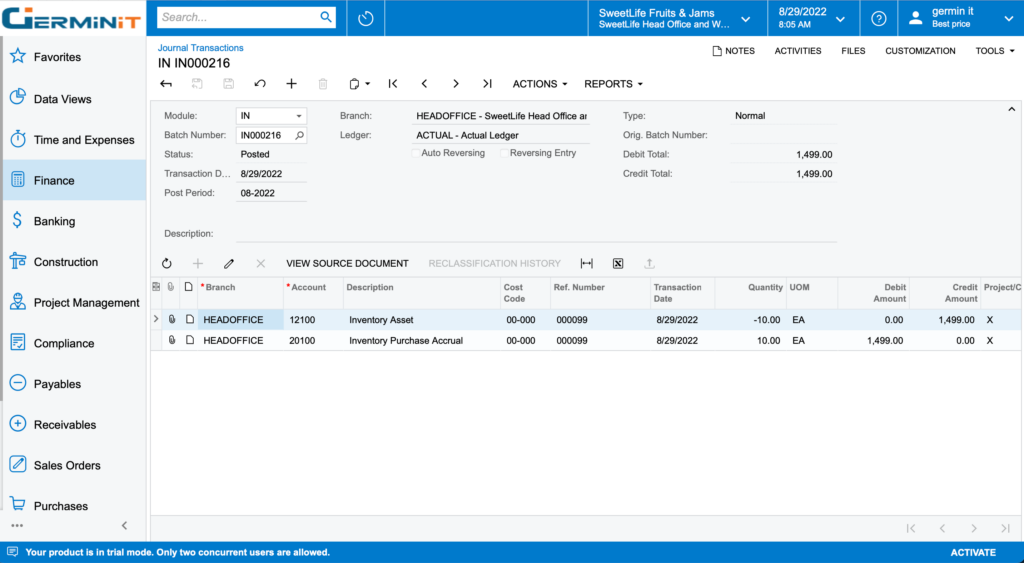Toggle the Auto Reversing checkbox

pyautogui.click(x=416, y=153)
